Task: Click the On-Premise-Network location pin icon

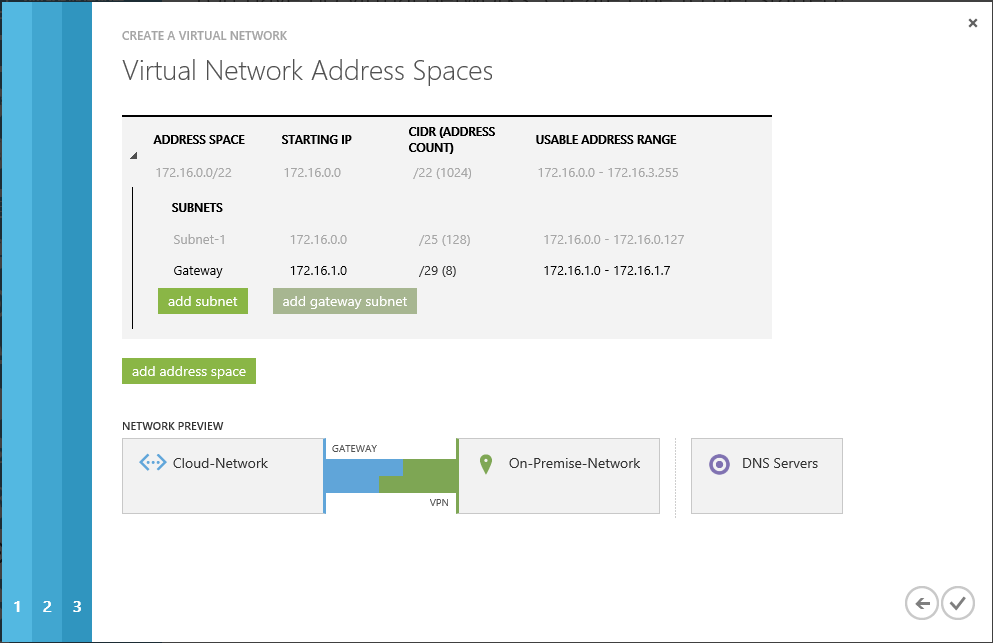Action: coord(486,464)
